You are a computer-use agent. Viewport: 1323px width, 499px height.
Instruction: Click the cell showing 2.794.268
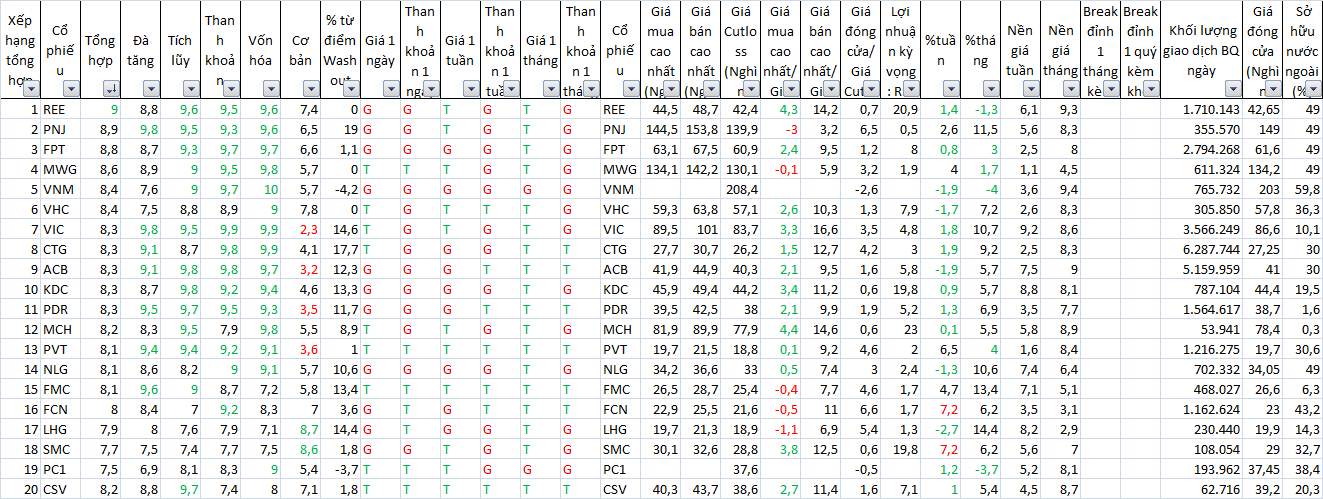click(x=1201, y=149)
